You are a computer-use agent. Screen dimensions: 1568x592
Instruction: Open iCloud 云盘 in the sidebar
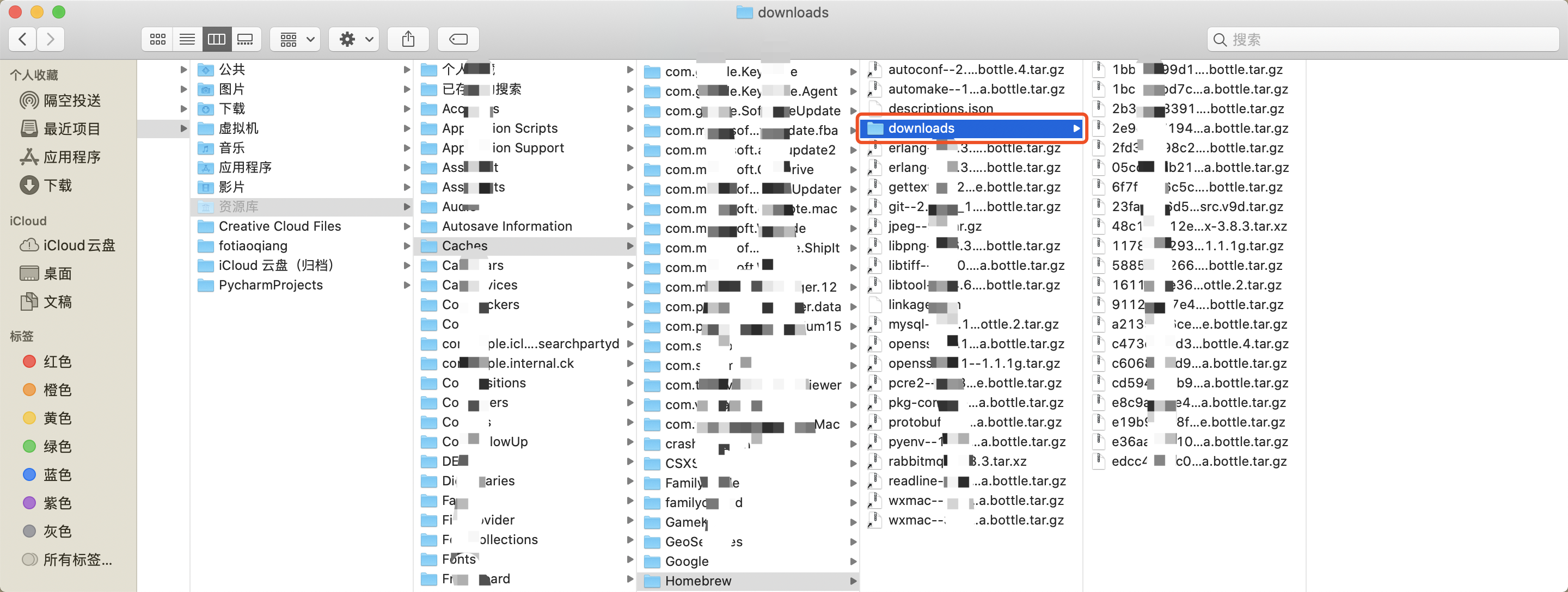coord(68,245)
